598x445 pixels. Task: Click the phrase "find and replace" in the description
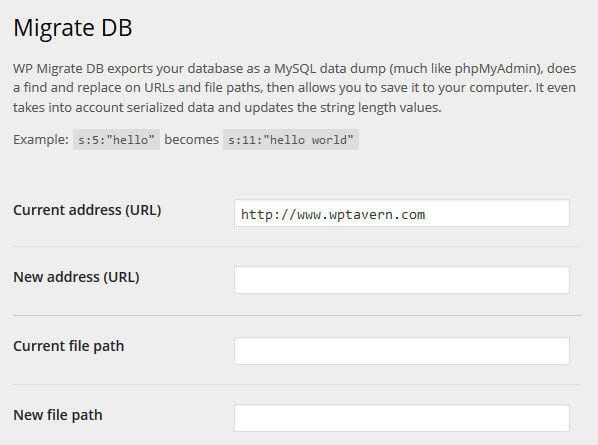pos(72,88)
